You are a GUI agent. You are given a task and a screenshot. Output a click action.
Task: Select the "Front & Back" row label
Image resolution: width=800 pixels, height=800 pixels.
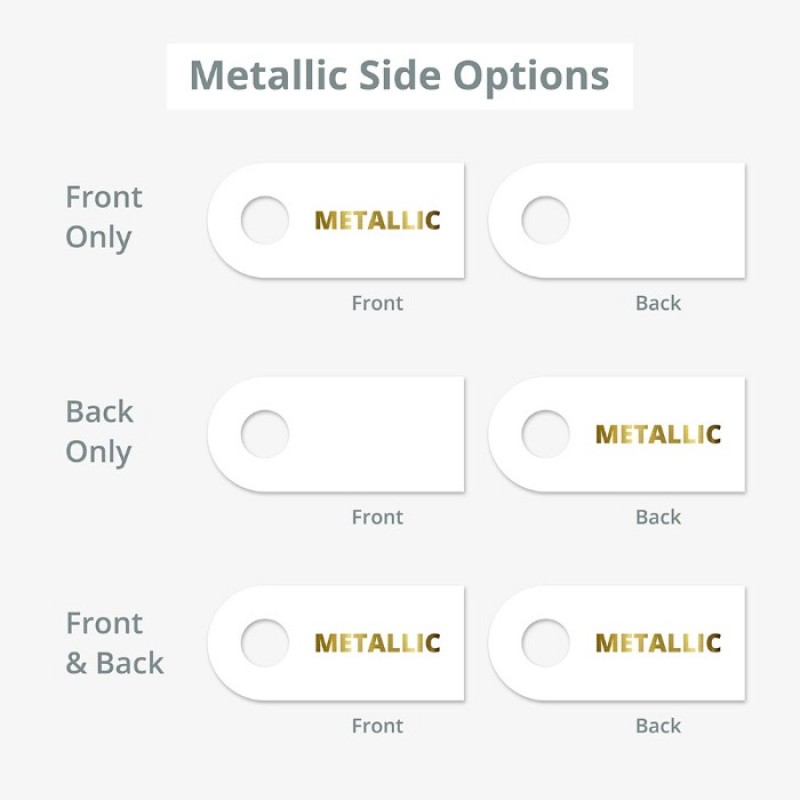coord(114,643)
